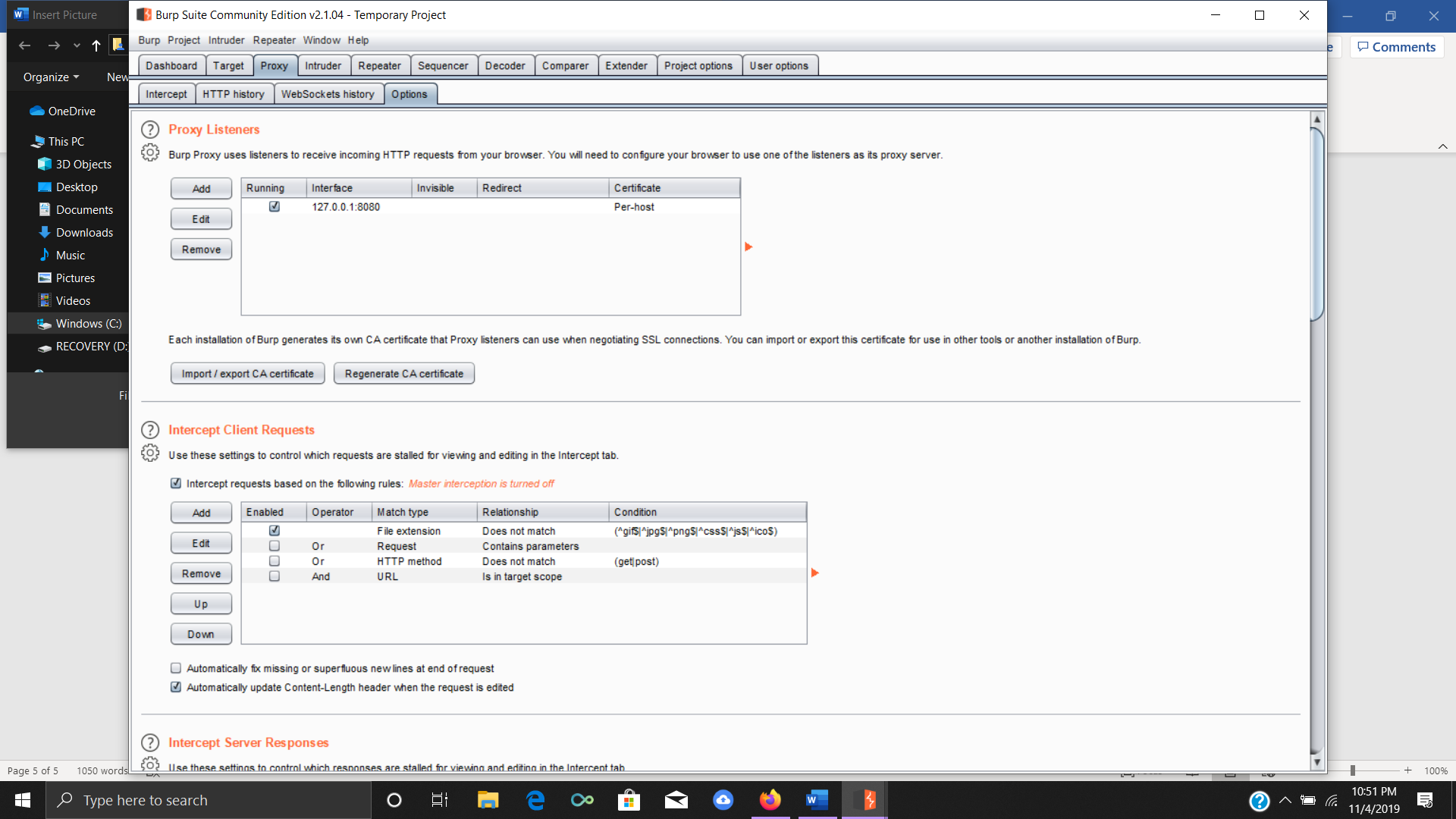Screen dimensions: 1456x819
Task: Open File Explorer from the taskbar
Action: pos(488,800)
